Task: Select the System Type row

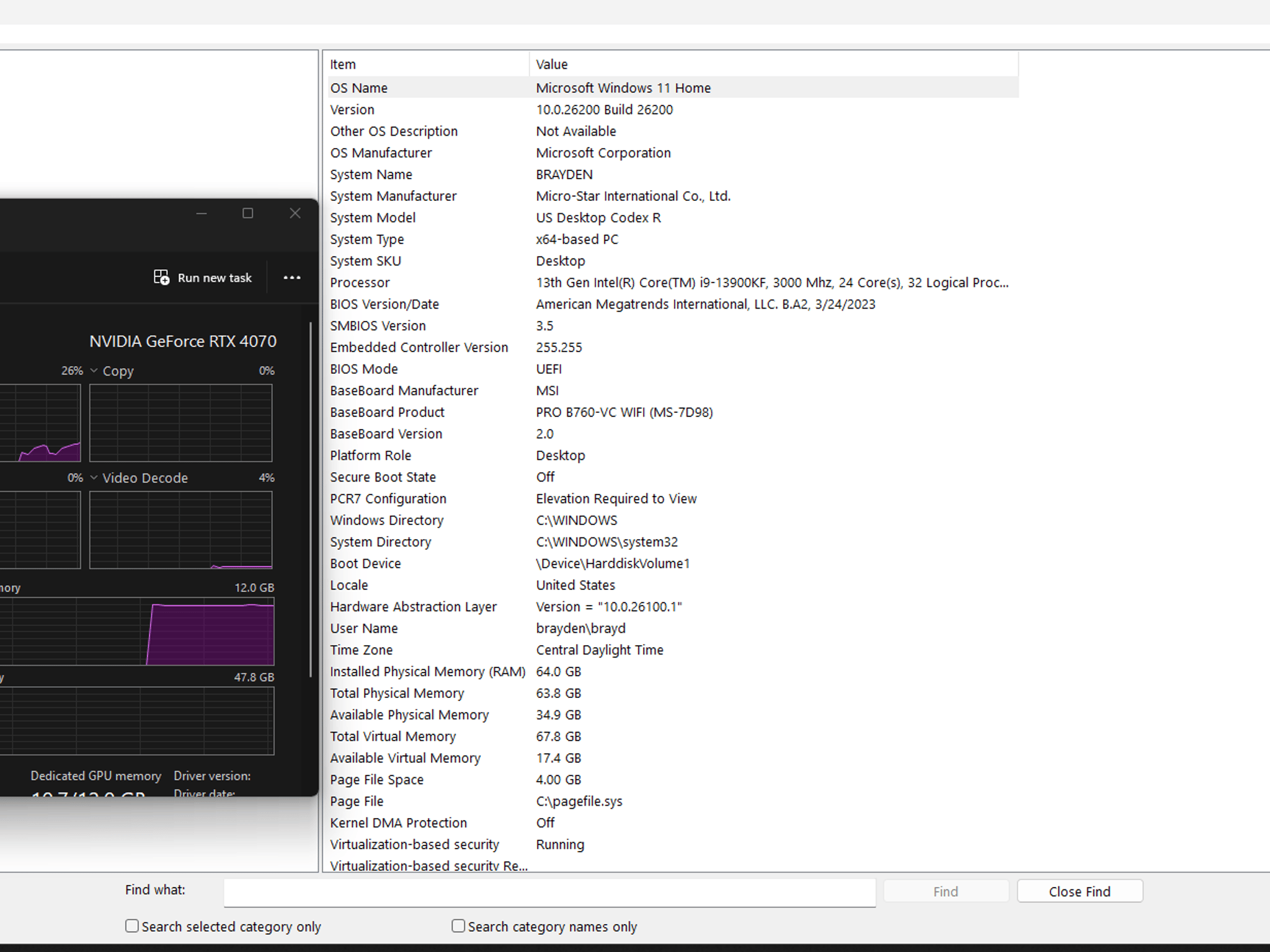Action: (x=673, y=239)
